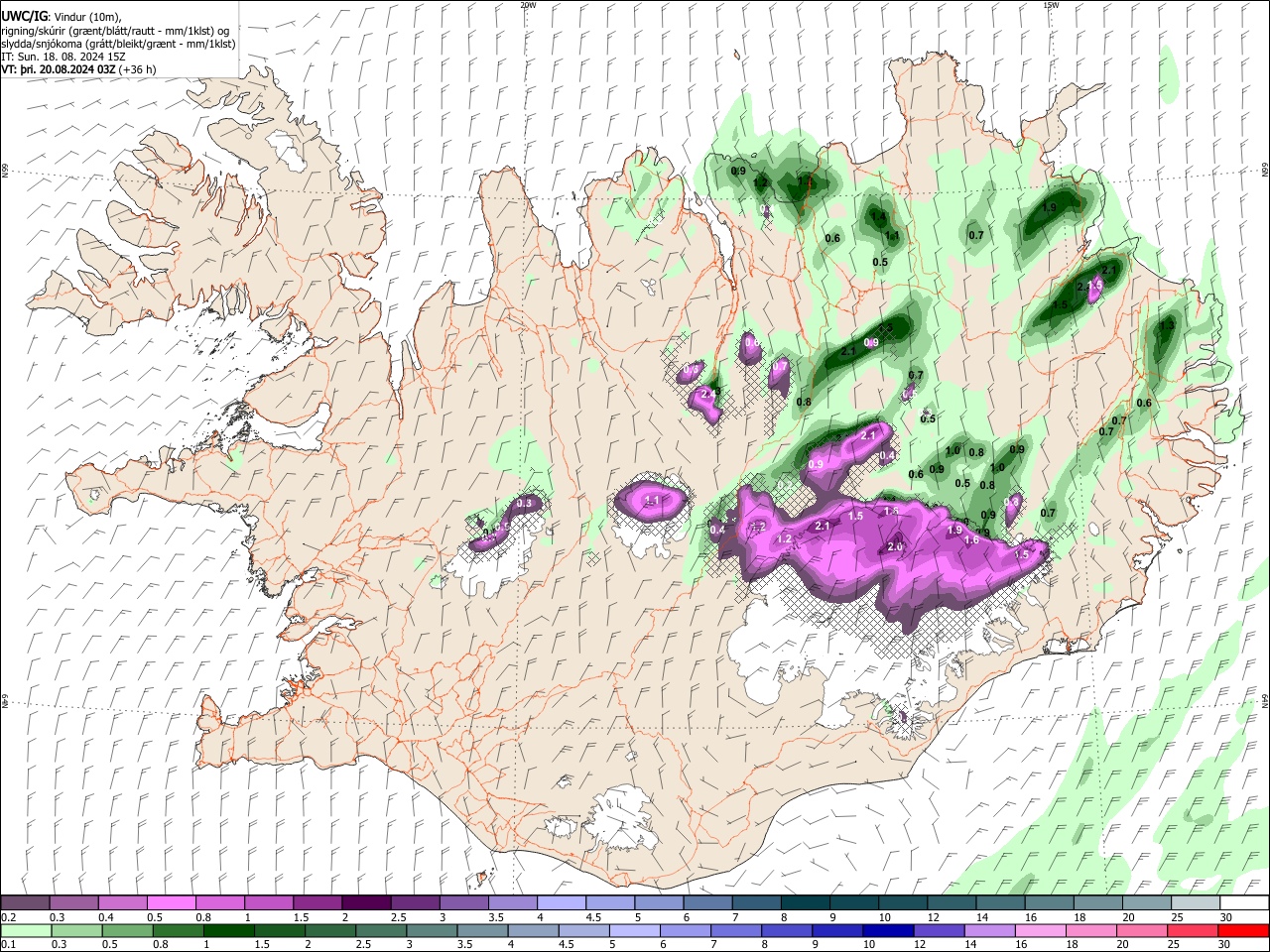Pick the slate blue 6 swatch, top legend row
This screenshot has height=952, width=1270.
[x=708, y=903]
